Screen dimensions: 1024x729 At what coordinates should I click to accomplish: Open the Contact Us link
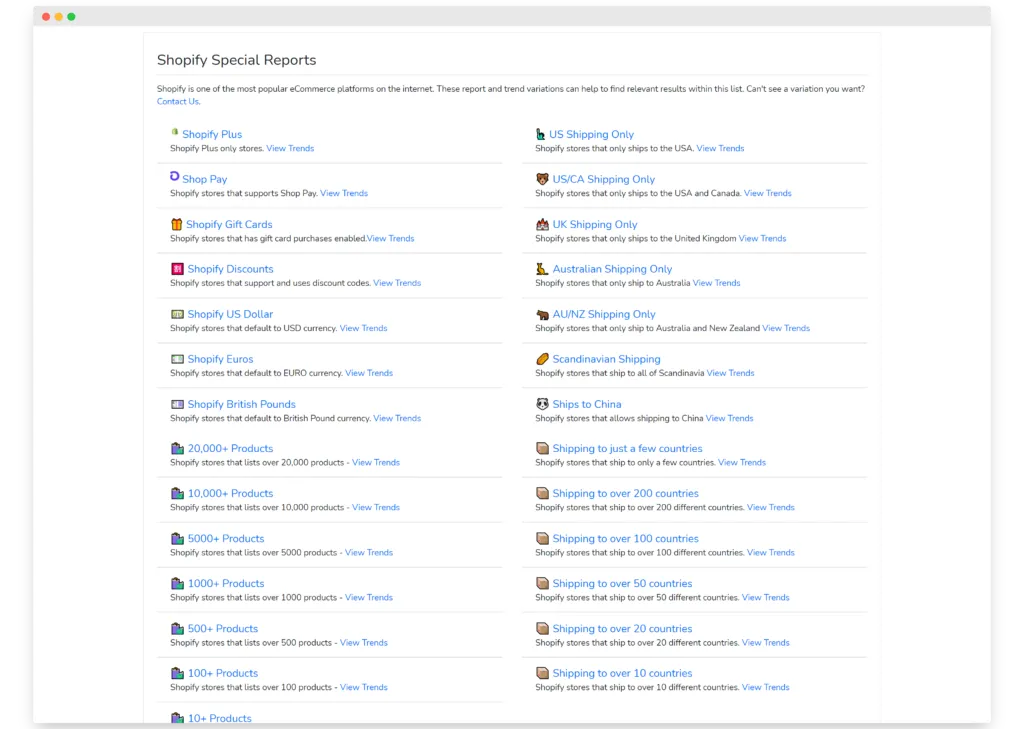coord(177,101)
